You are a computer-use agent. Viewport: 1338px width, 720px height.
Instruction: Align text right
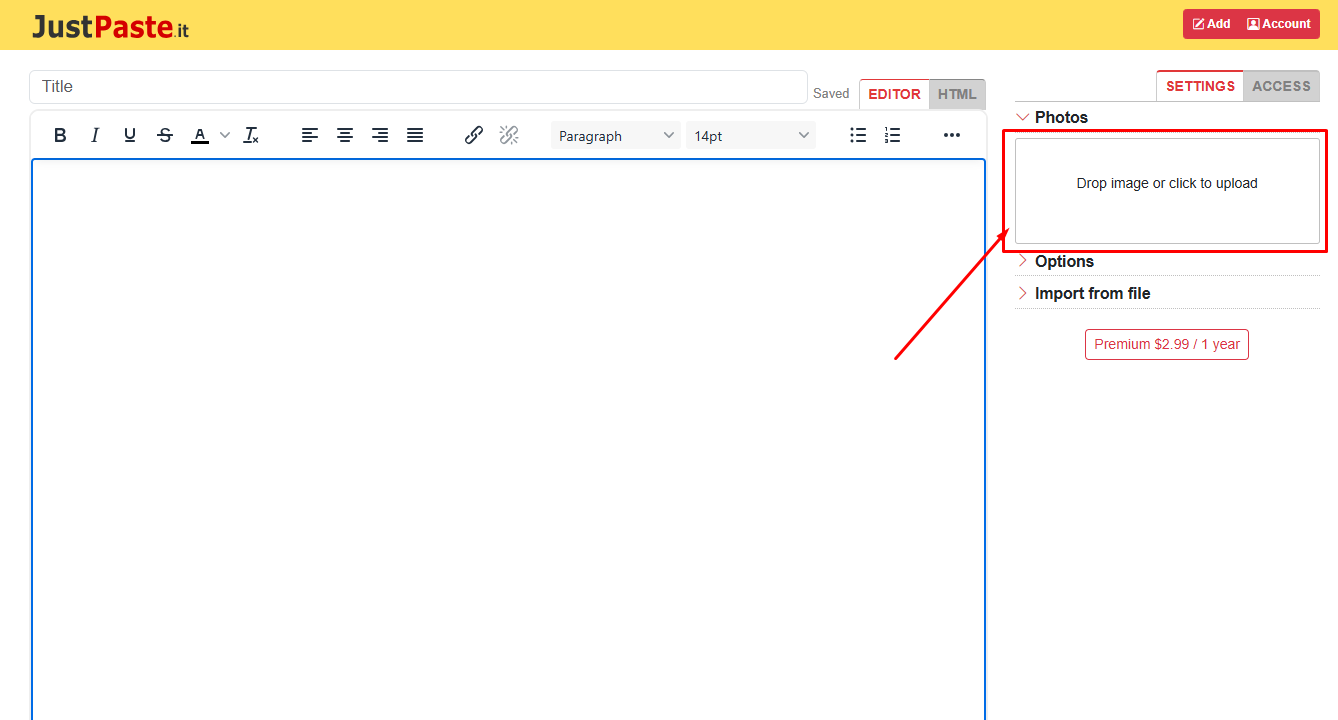tap(380, 135)
